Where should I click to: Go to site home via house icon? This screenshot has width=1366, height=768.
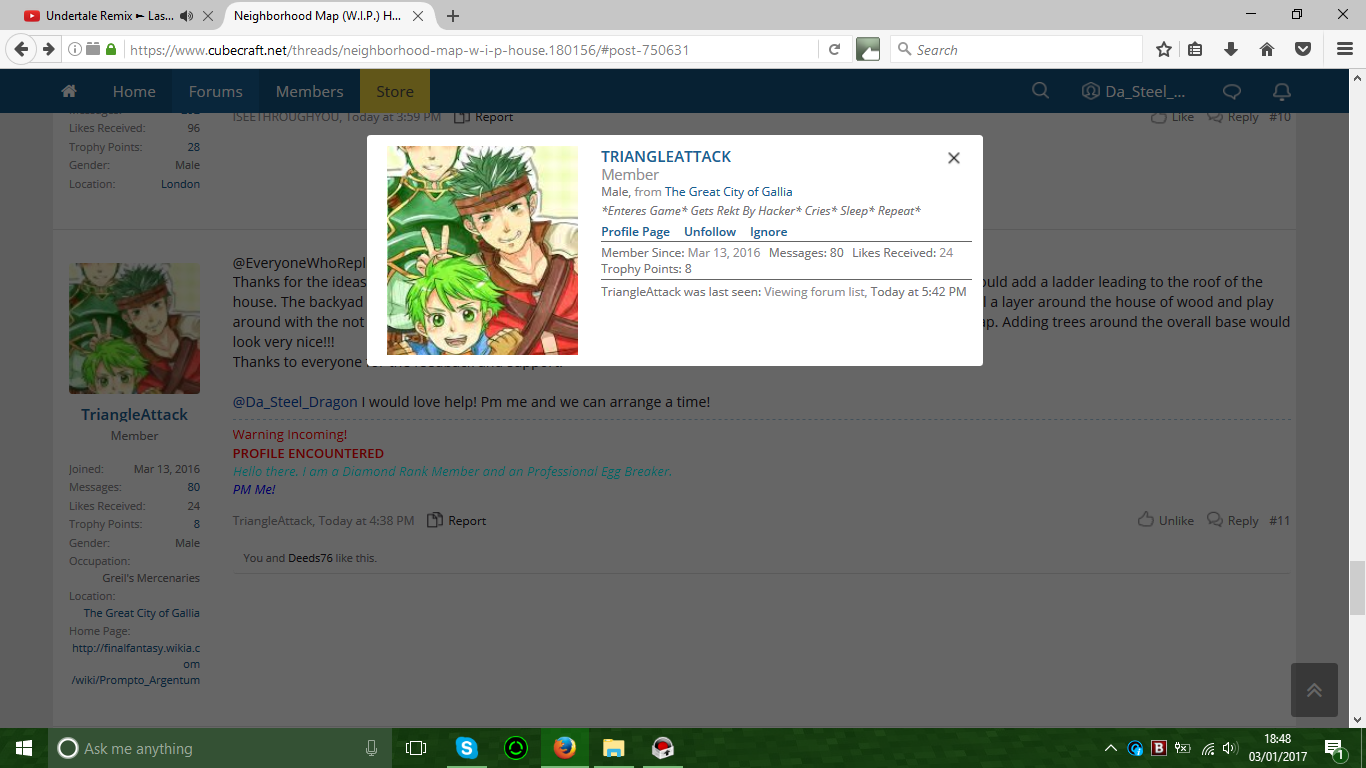pyautogui.click(x=69, y=91)
